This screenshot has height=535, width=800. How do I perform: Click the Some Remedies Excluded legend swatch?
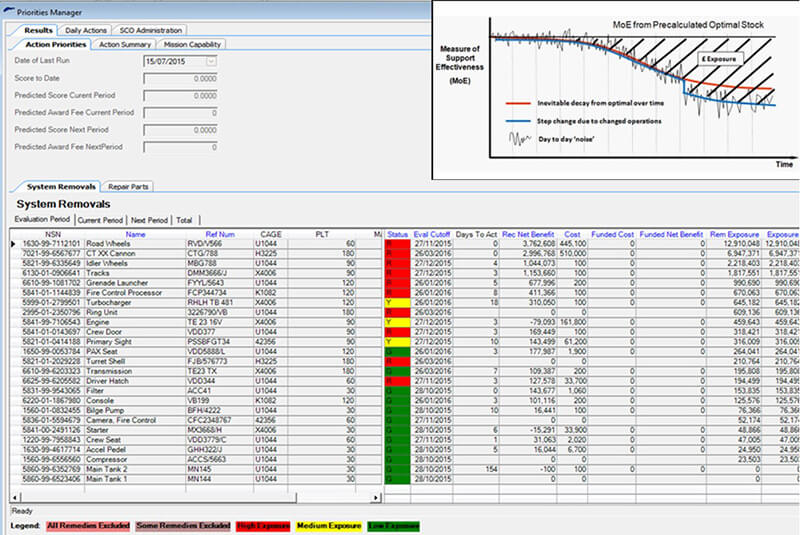[183, 526]
